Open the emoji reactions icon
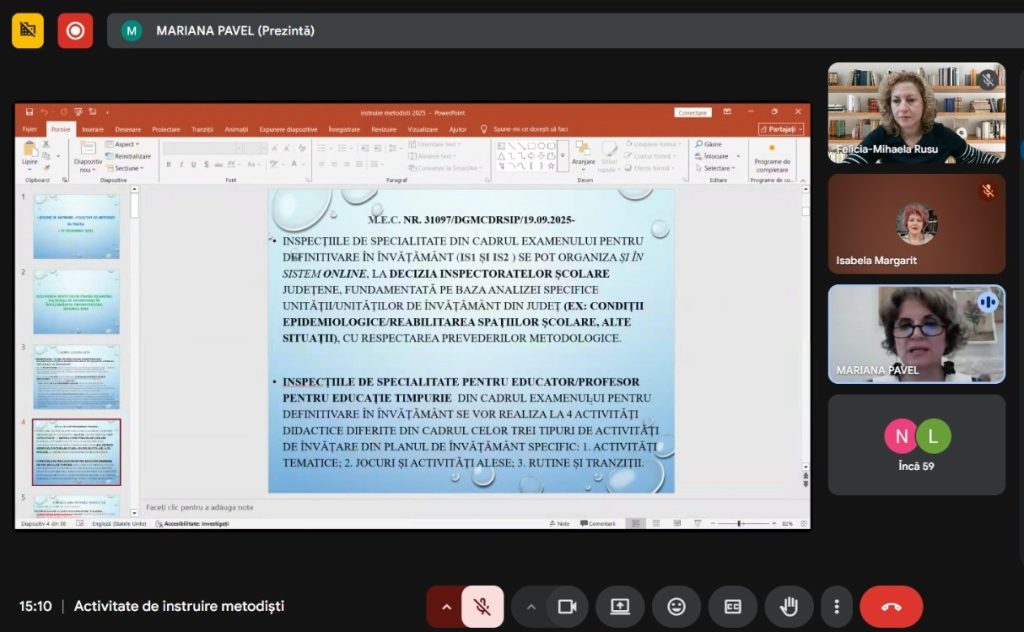 point(676,606)
